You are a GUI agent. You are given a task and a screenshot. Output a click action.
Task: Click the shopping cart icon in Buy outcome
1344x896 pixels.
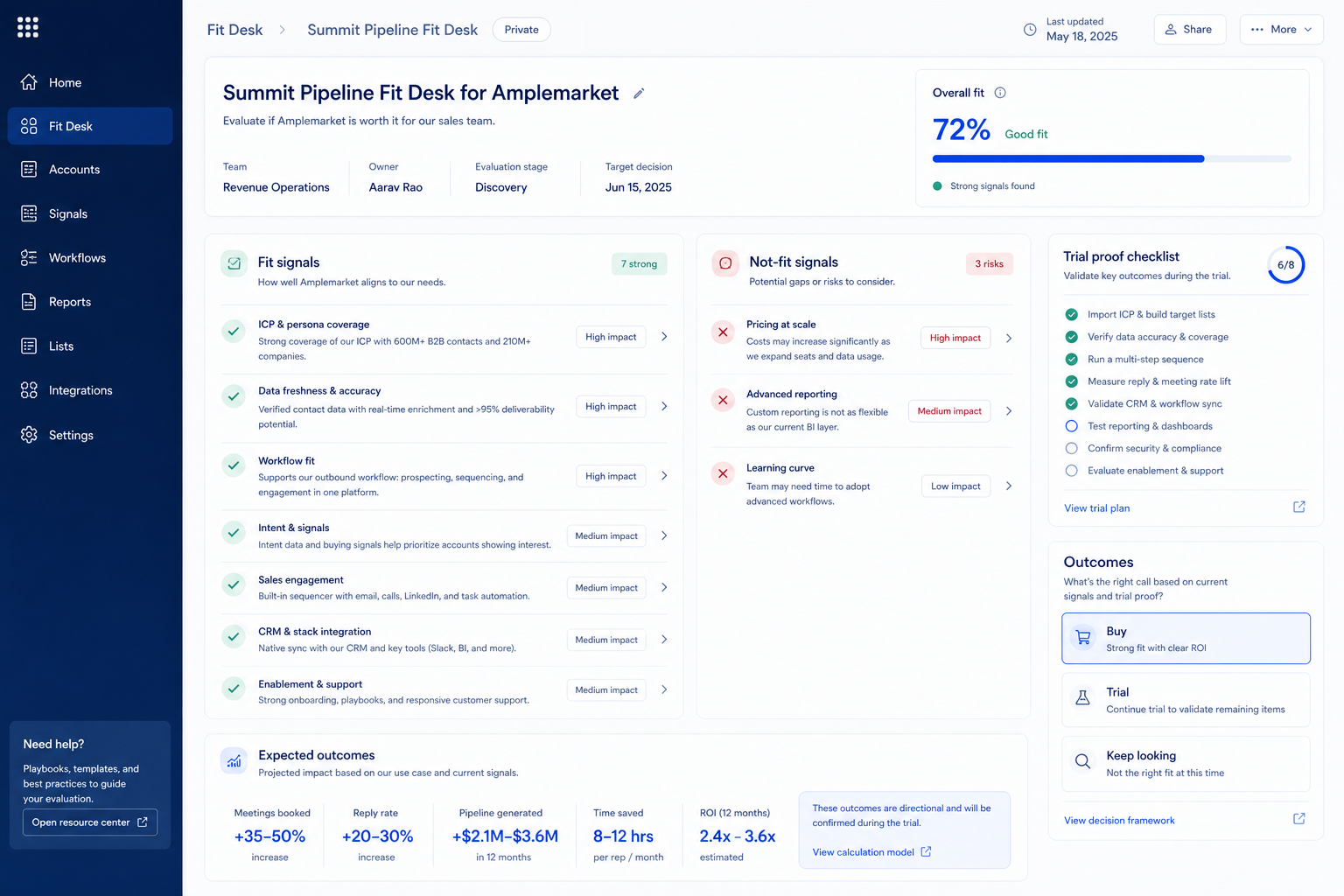[1083, 638]
